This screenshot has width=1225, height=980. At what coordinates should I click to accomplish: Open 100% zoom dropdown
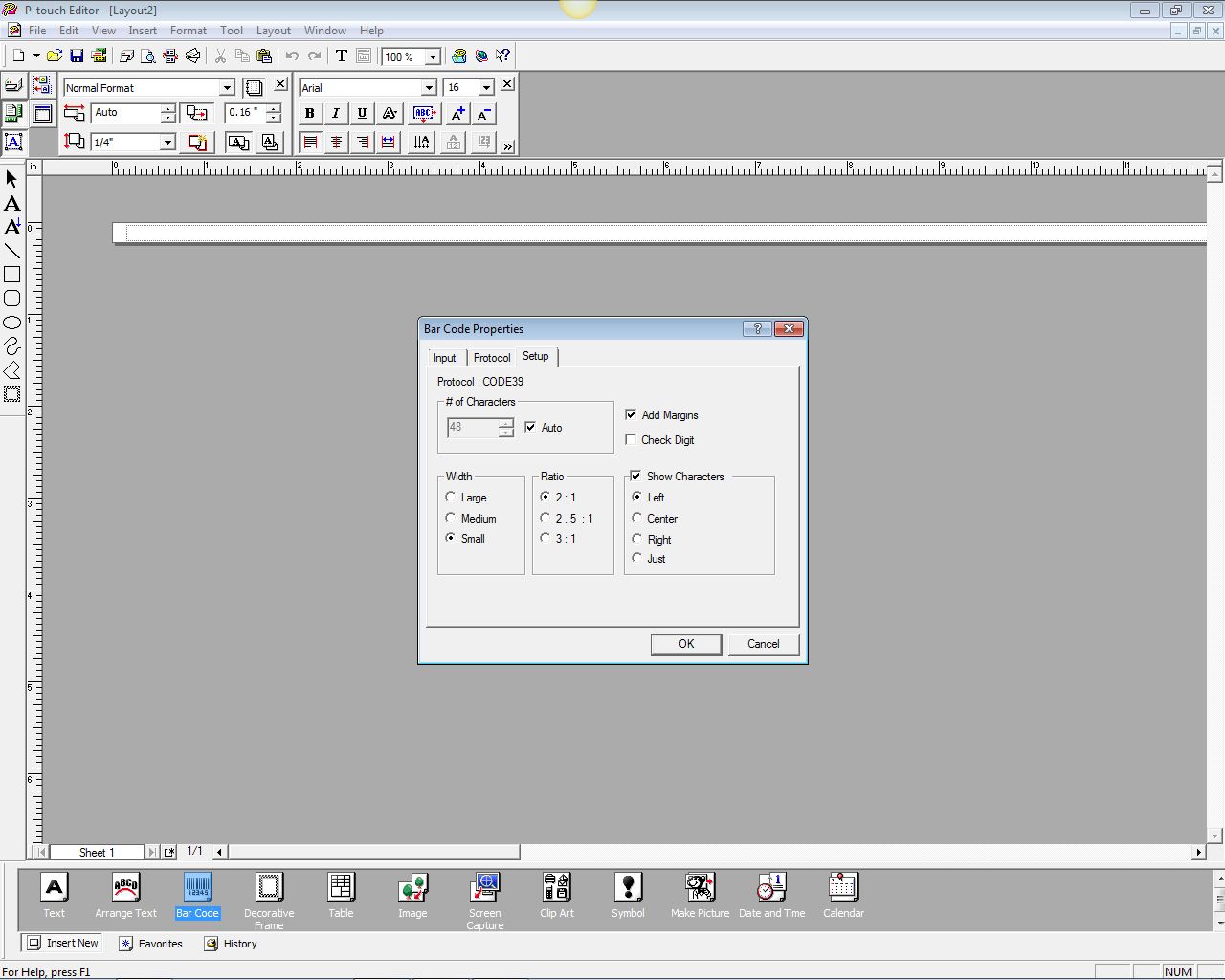[433, 57]
